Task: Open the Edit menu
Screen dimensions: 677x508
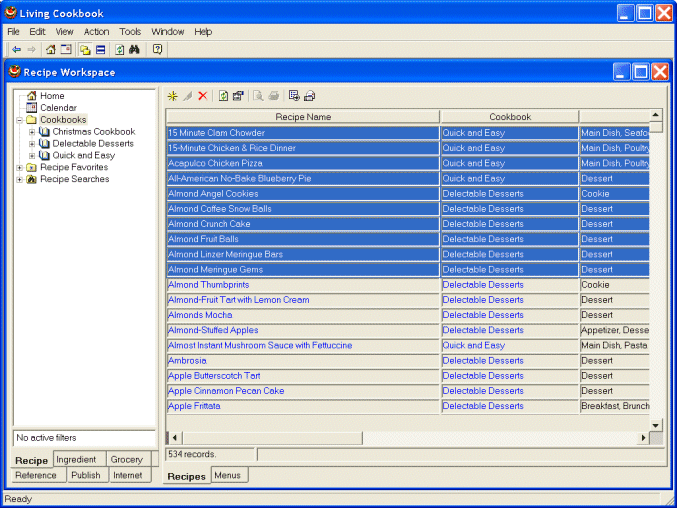Action: pos(37,32)
